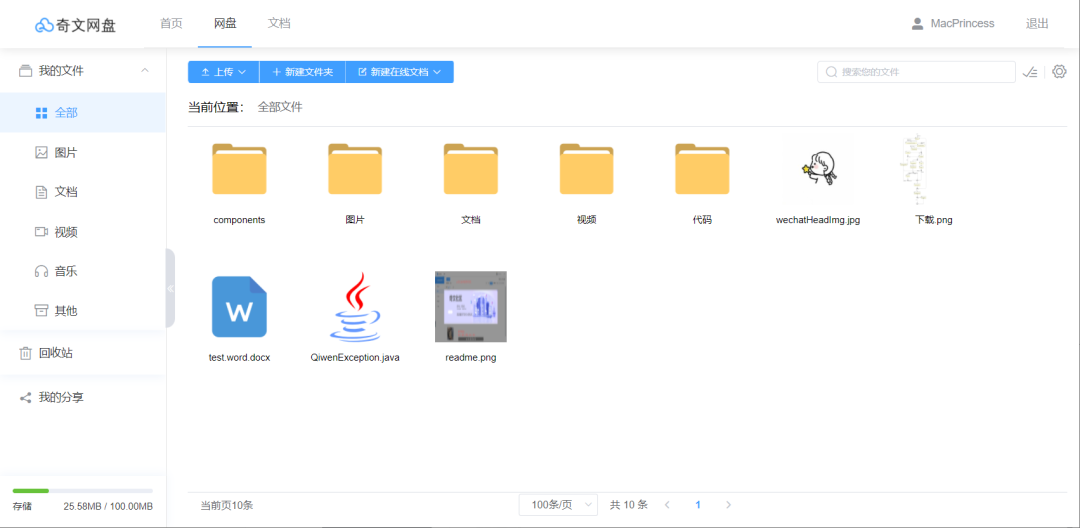
Task: Go to the previous page arrow
Action: pyautogui.click(x=667, y=505)
